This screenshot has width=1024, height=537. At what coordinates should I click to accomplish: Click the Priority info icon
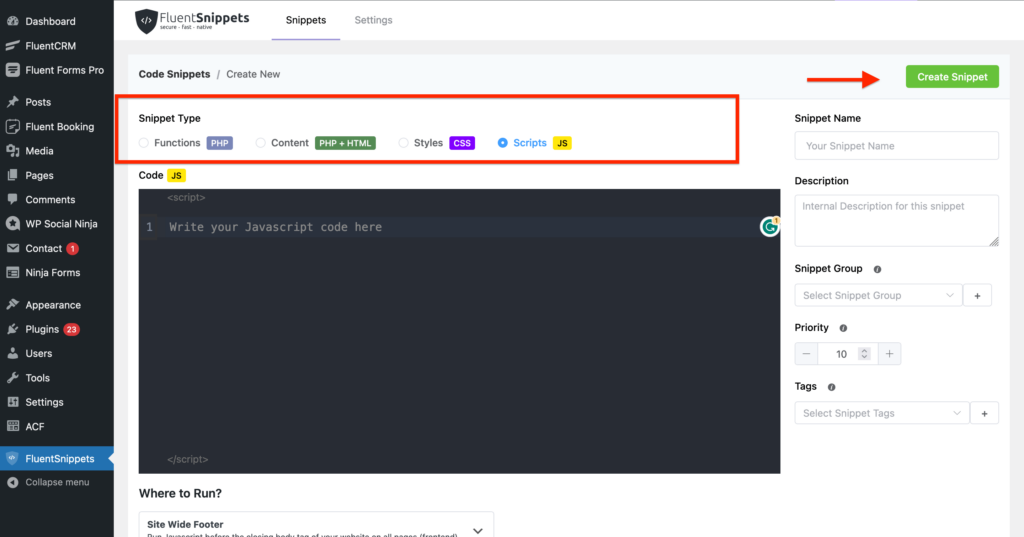(x=843, y=328)
